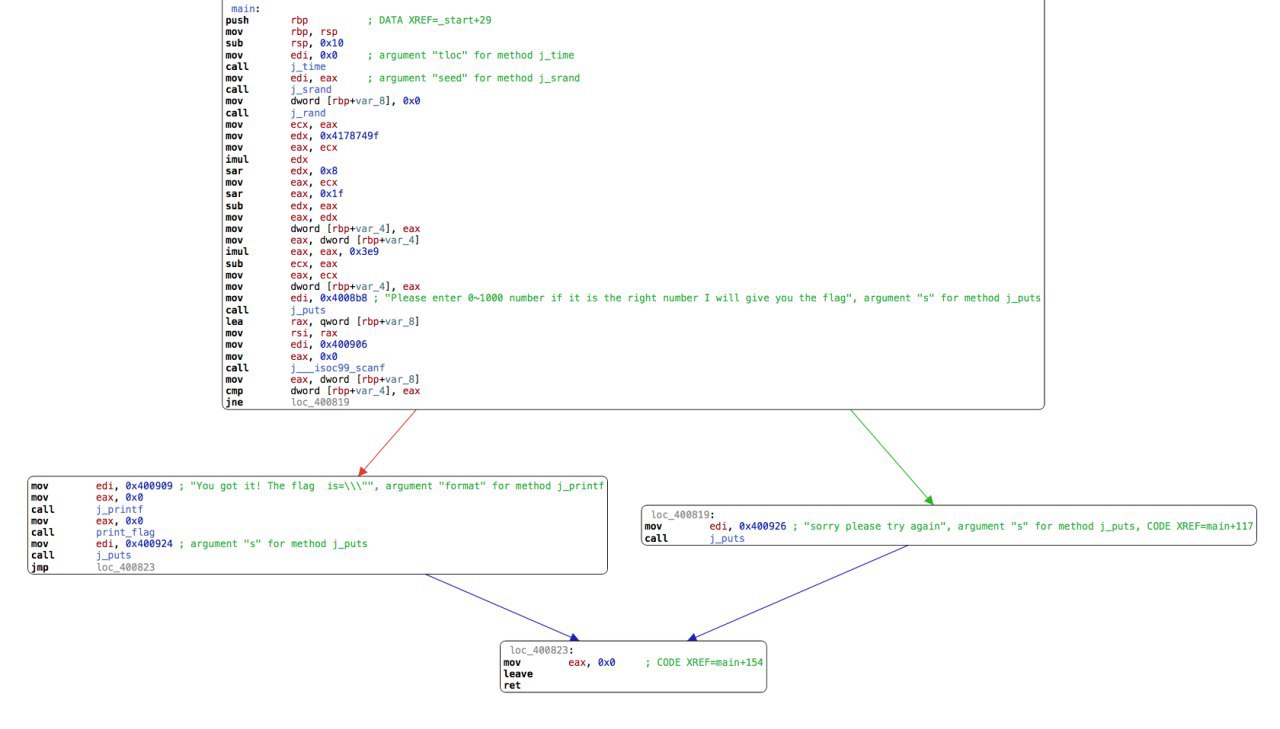Select the 'sub rsp, 0x10' instruction
The image size is (1280, 729).
point(282,43)
